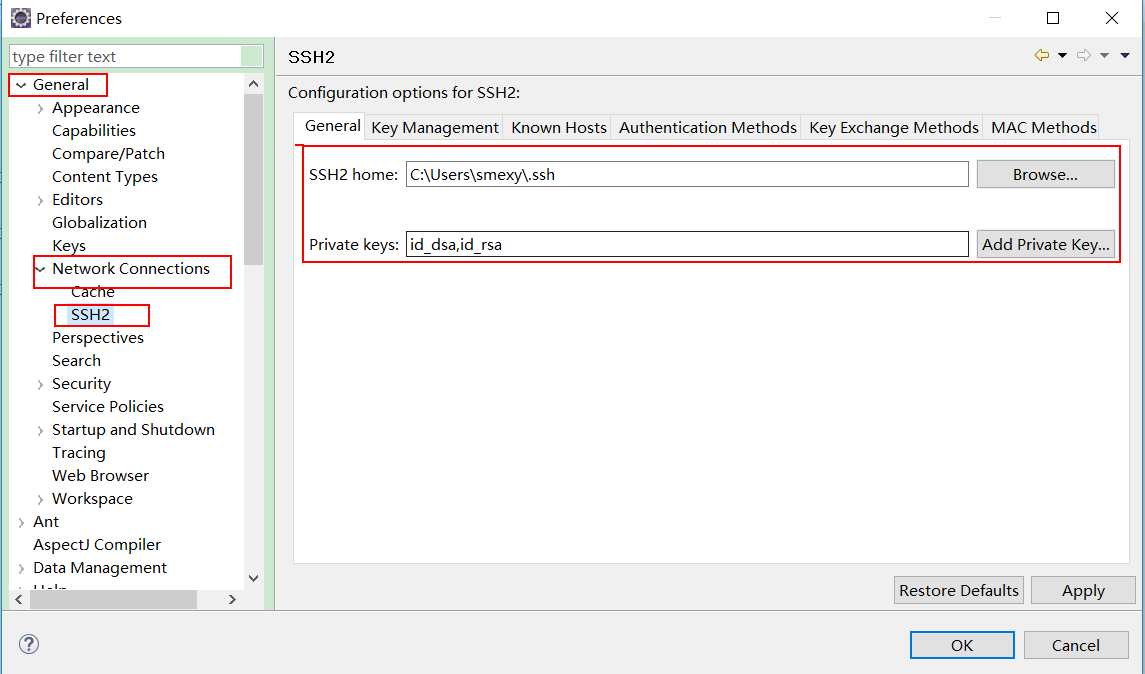This screenshot has height=674, width=1145.
Task: Click the help question mark icon
Action: click(x=29, y=645)
